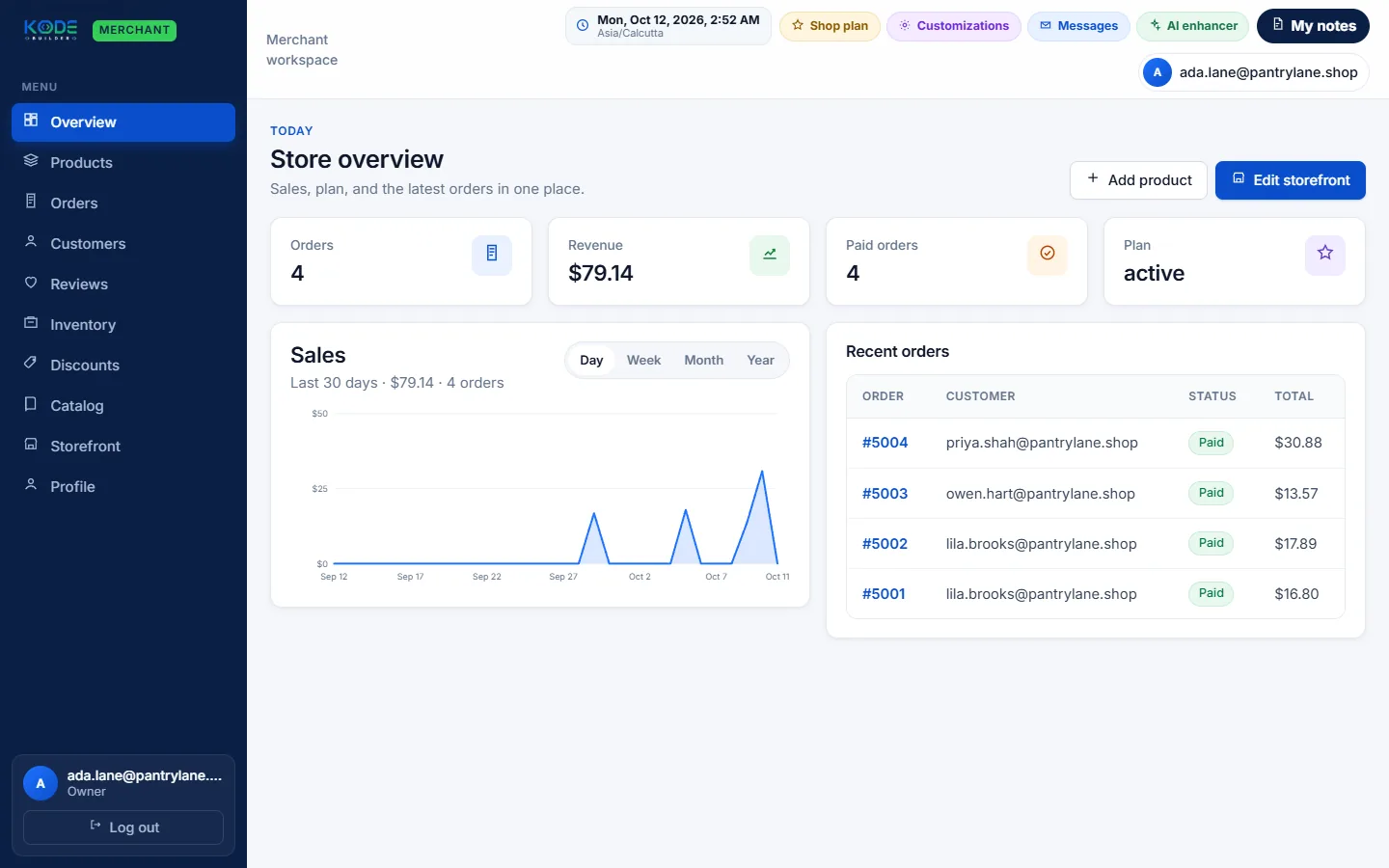Switch sales chart to Year

tap(760, 360)
